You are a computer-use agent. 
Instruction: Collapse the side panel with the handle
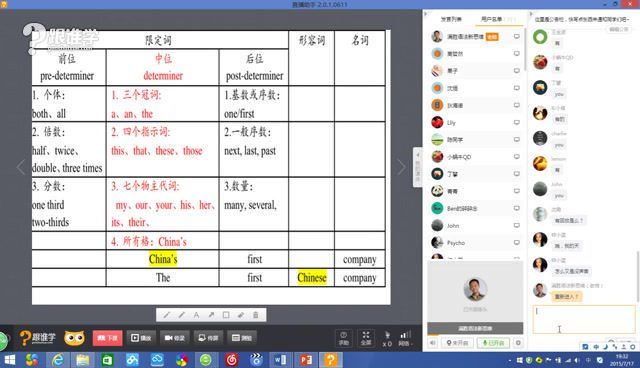tap(418, 167)
